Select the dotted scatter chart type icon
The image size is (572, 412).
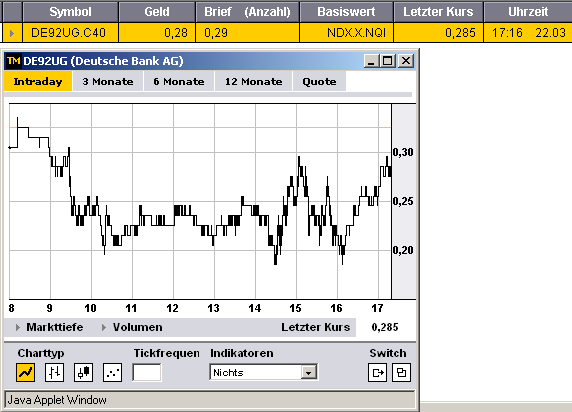112,373
